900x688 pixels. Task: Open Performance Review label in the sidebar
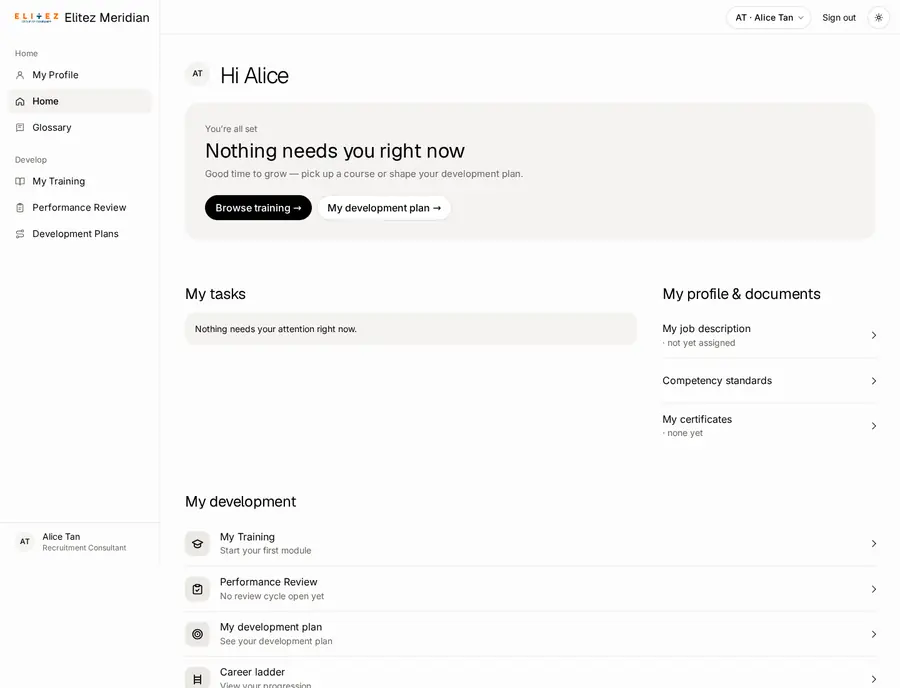pyautogui.click(x=79, y=208)
